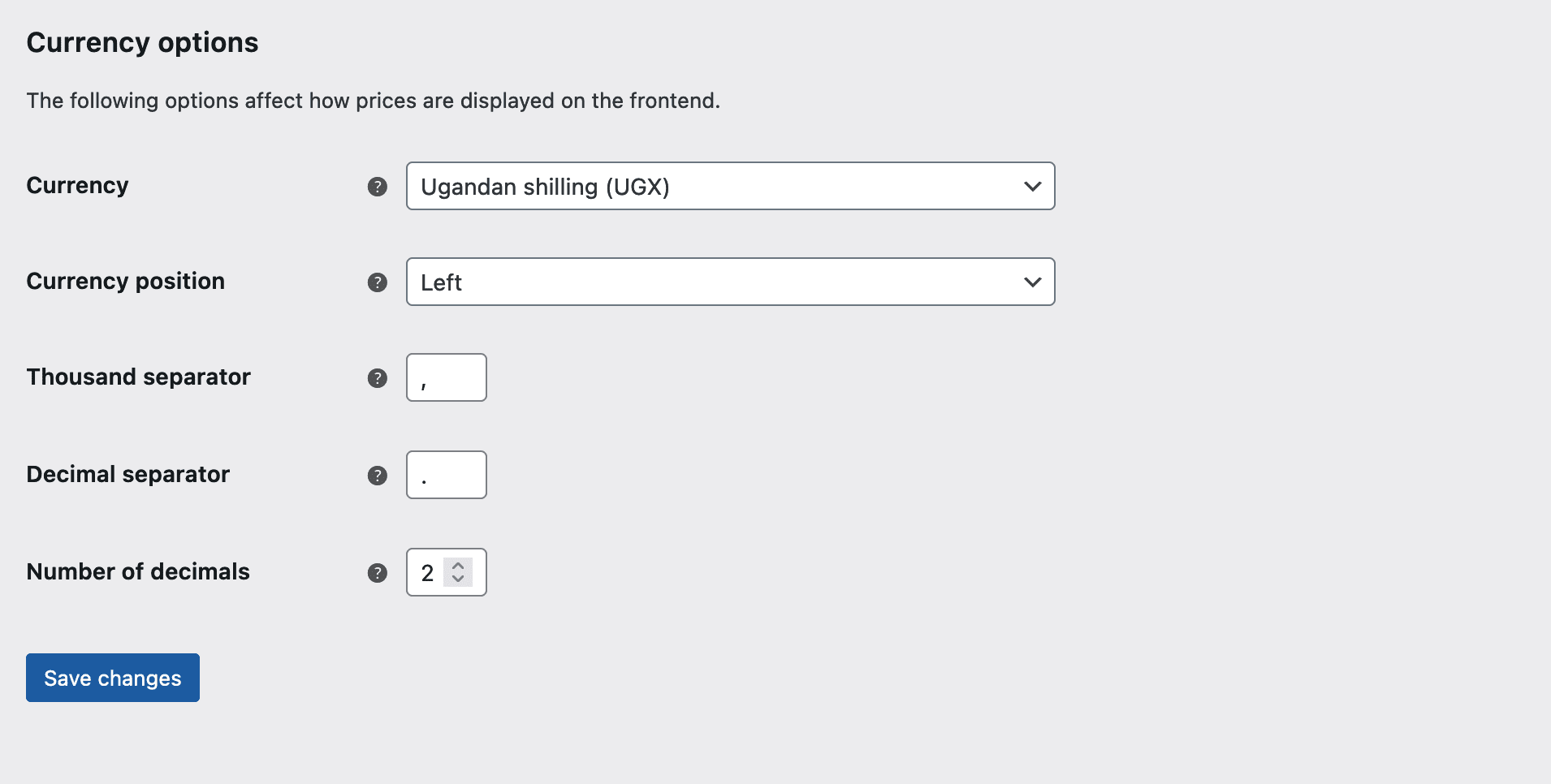Select the Ugandan shilling currency selector
Screen dimensions: 1551x784
point(730,186)
